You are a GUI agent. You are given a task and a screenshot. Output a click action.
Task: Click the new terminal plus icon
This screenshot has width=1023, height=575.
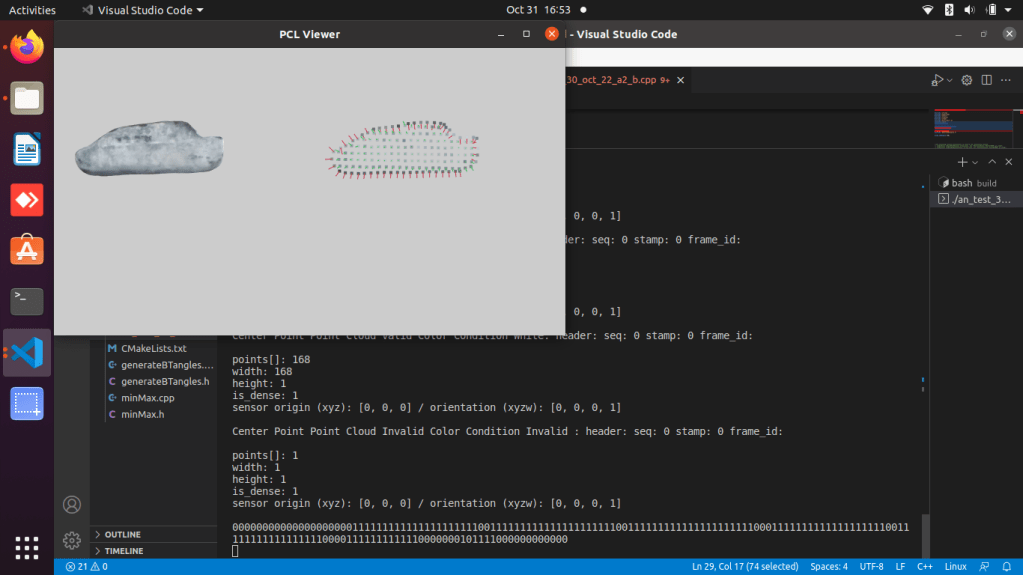[961, 161]
